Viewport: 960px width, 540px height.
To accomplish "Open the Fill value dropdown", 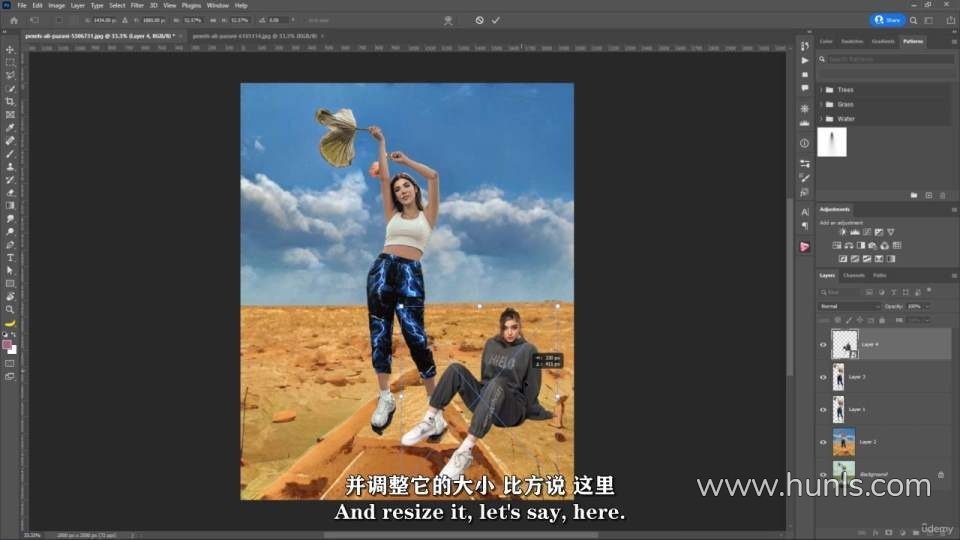I will click(x=927, y=320).
